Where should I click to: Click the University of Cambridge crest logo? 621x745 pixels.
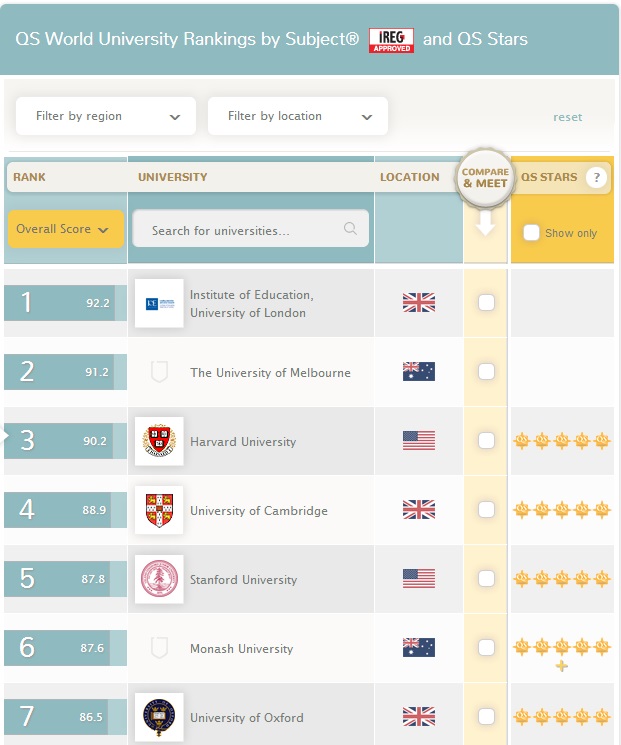(x=159, y=510)
